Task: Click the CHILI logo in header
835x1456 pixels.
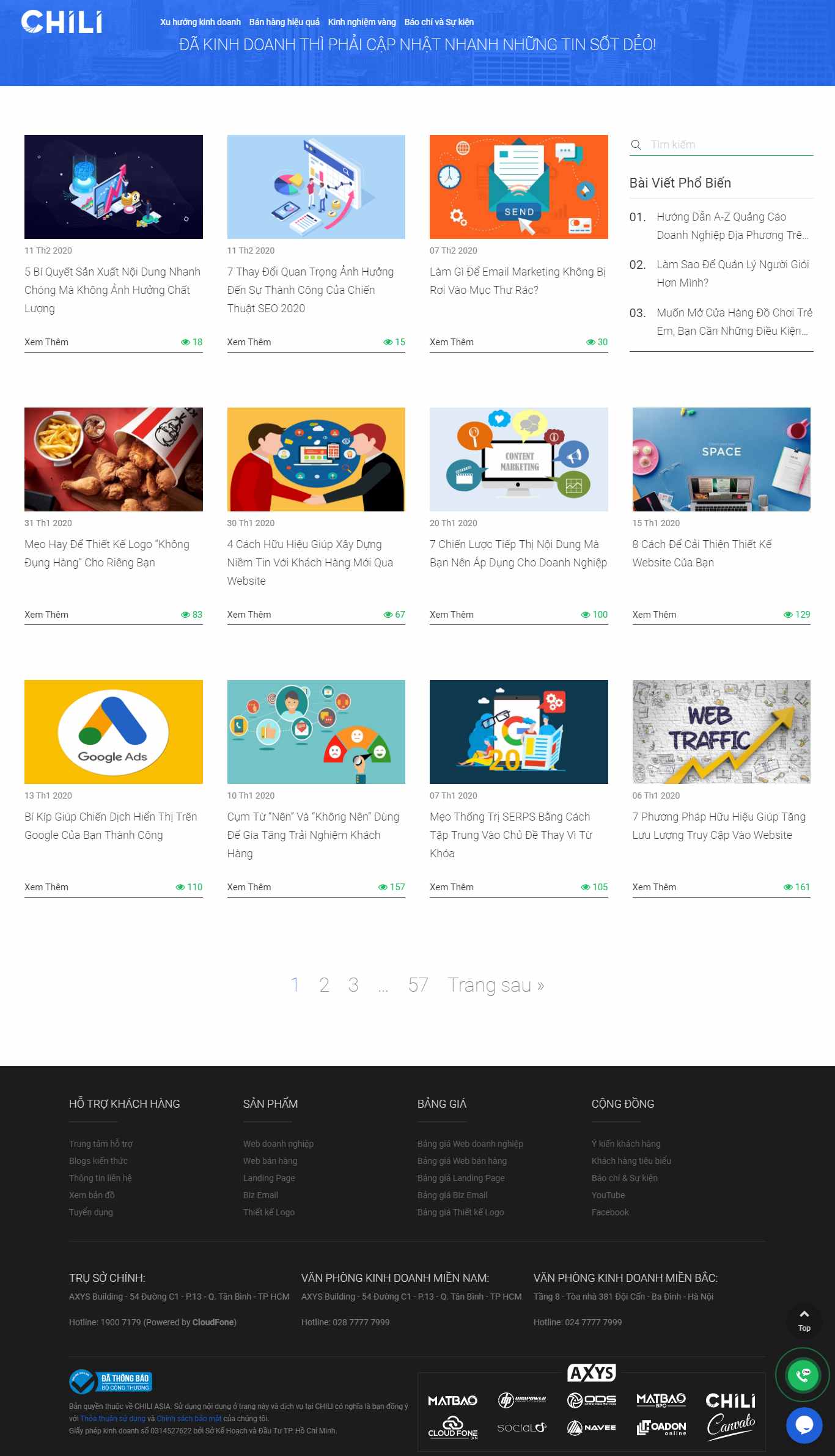Action: point(62,22)
